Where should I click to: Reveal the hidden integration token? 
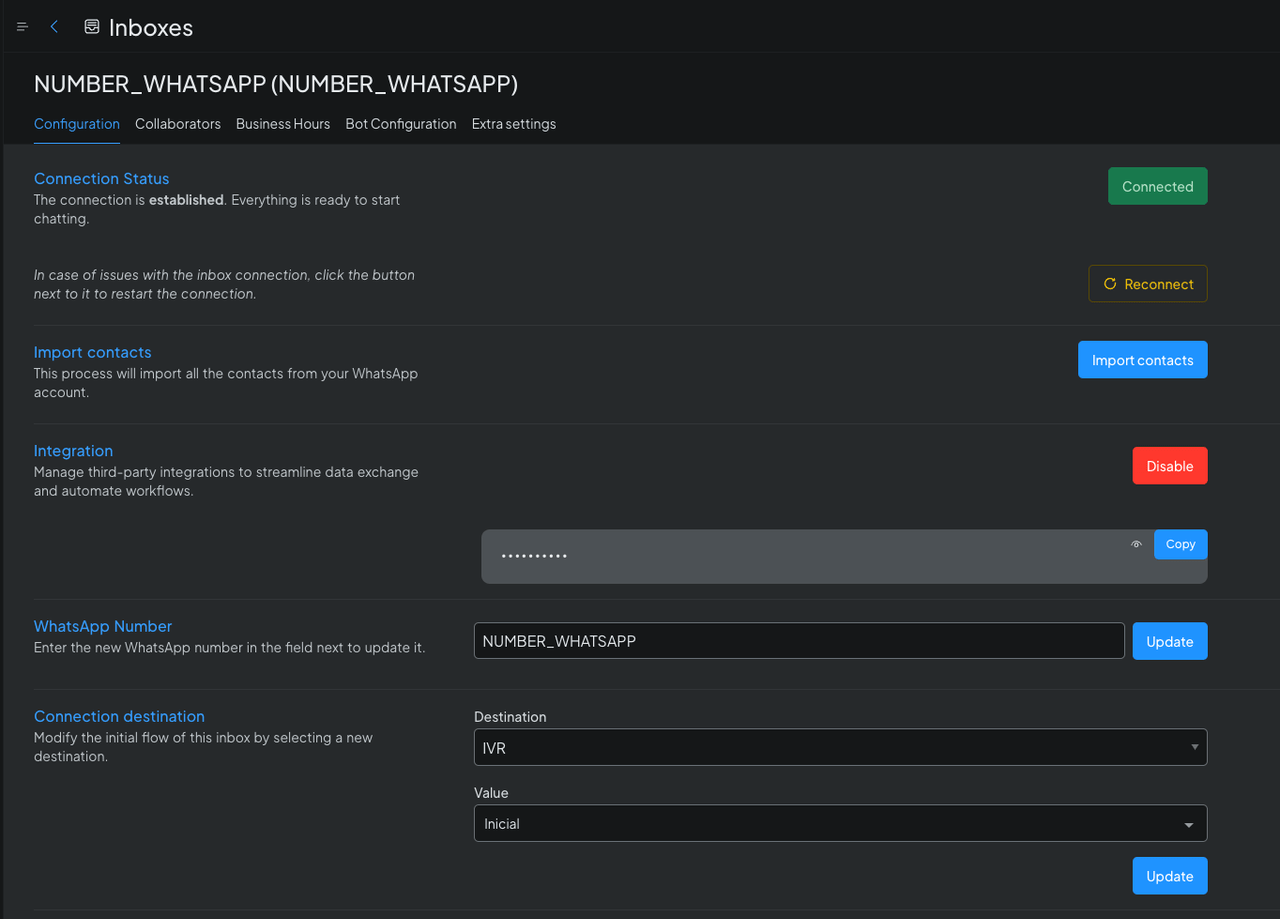tap(1136, 545)
